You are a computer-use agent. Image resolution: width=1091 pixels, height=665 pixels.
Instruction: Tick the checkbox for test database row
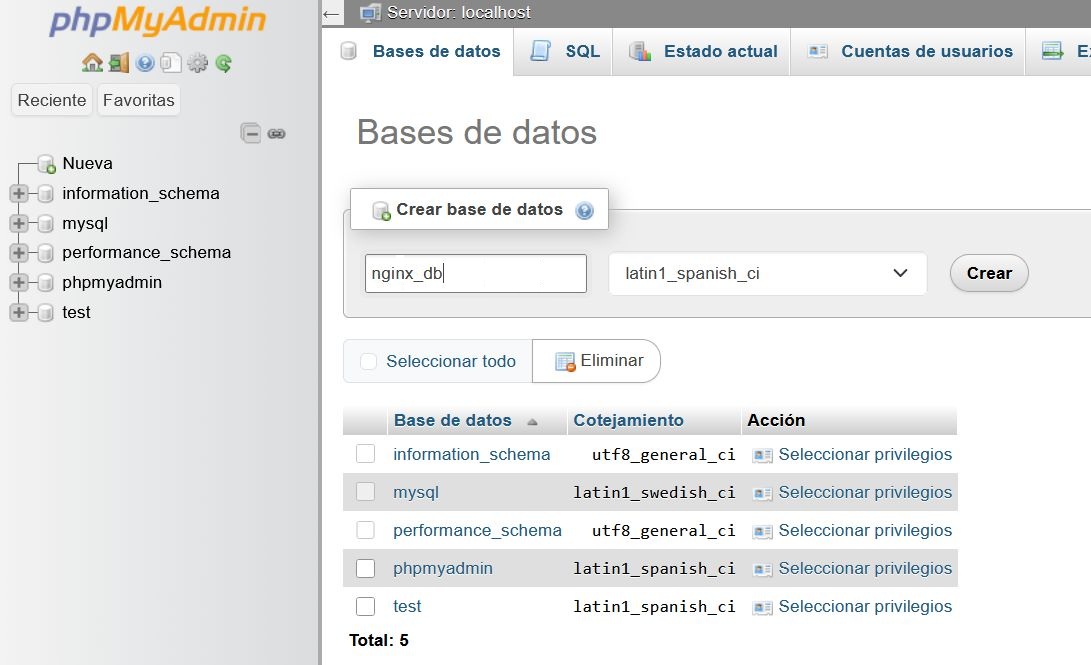click(366, 606)
